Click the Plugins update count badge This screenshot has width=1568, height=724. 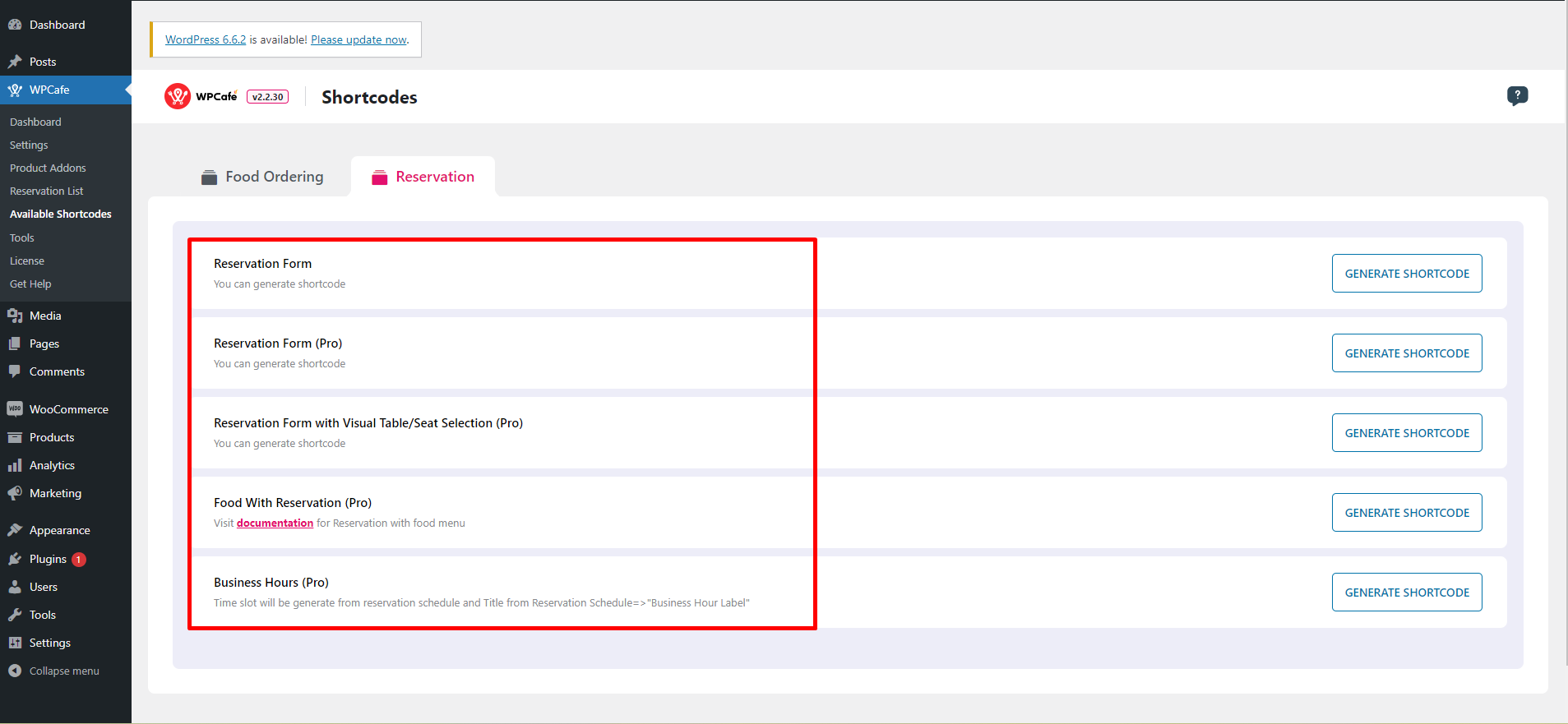coord(79,560)
